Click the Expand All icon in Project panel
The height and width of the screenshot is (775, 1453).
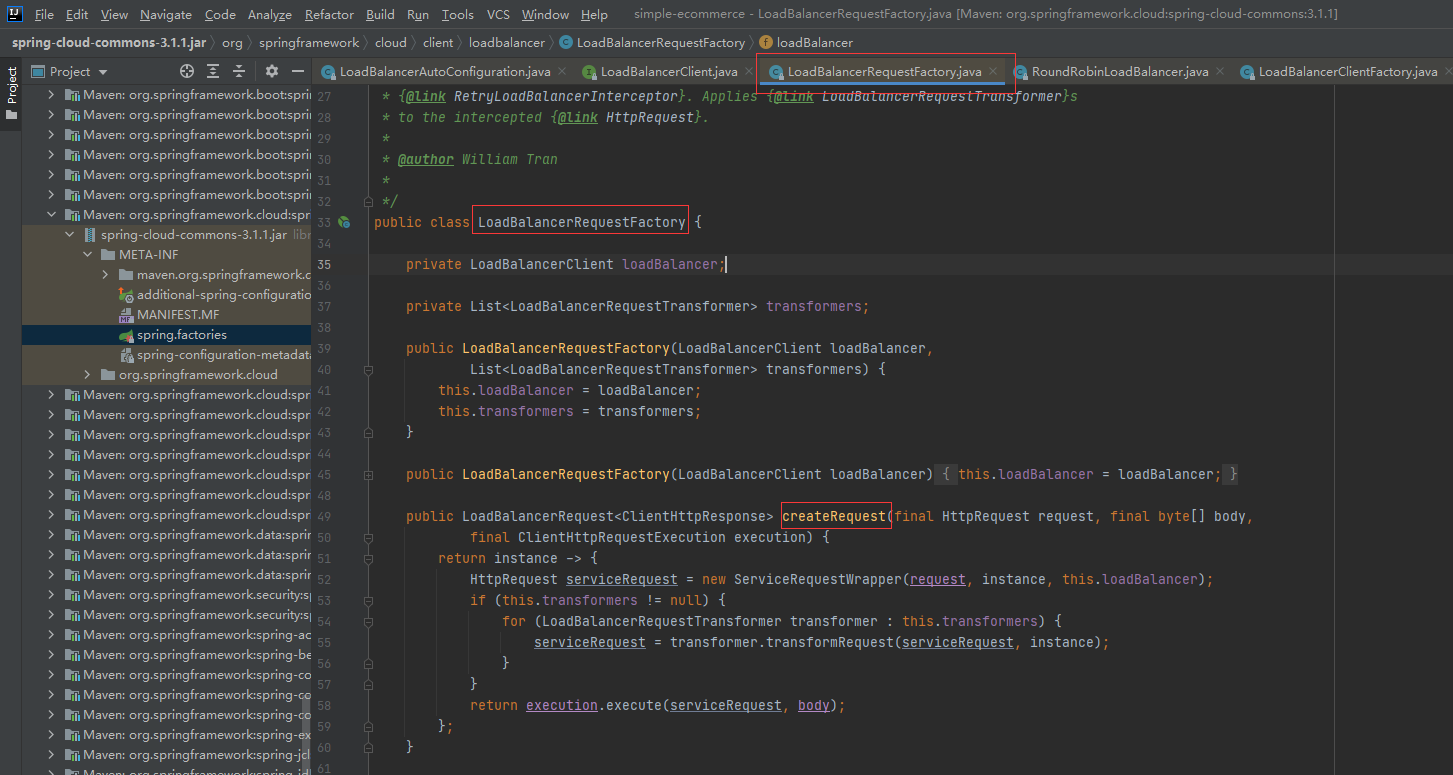(x=213, y=72)
